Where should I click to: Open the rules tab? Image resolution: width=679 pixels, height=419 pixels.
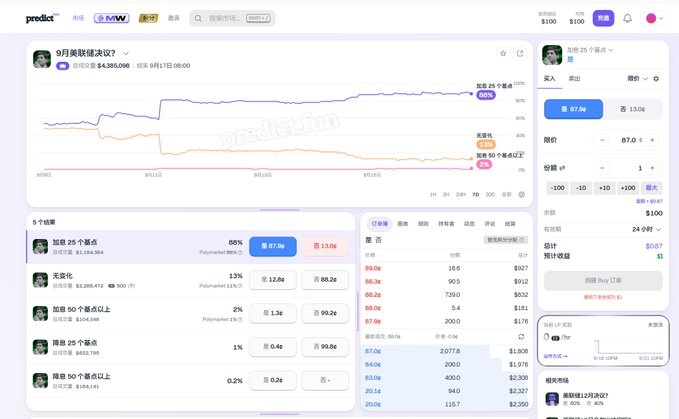[x=423, y=224]
